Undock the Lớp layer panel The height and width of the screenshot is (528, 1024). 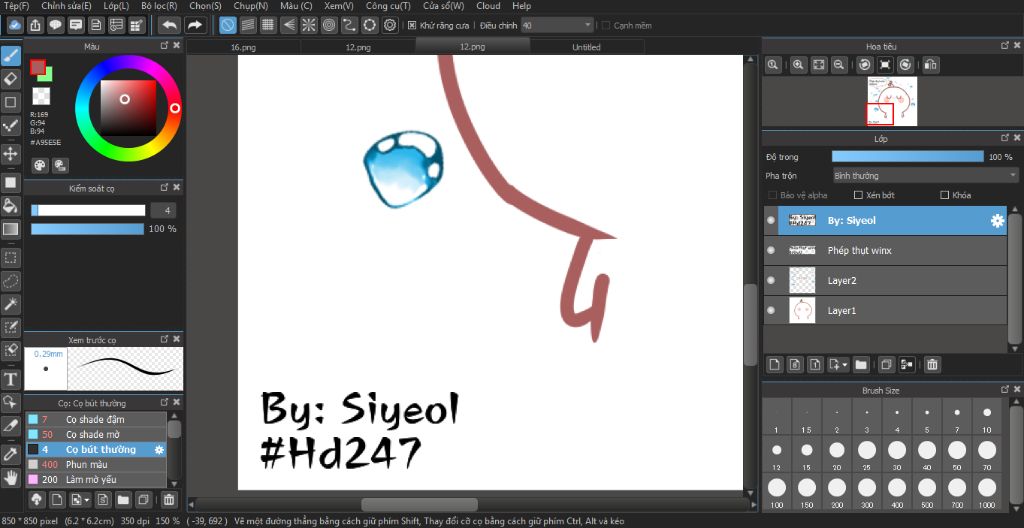(1005, 138)
